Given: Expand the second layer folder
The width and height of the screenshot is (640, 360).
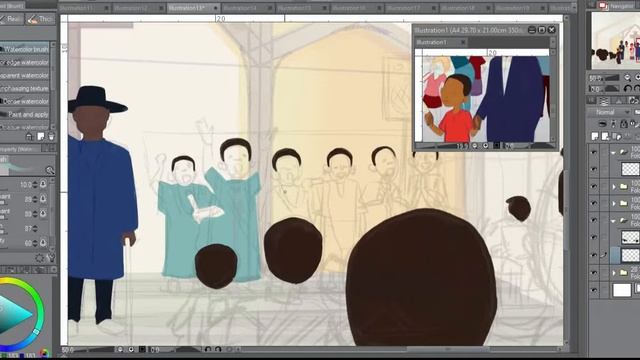Looking at the screenshot, I should coord(613,187).
